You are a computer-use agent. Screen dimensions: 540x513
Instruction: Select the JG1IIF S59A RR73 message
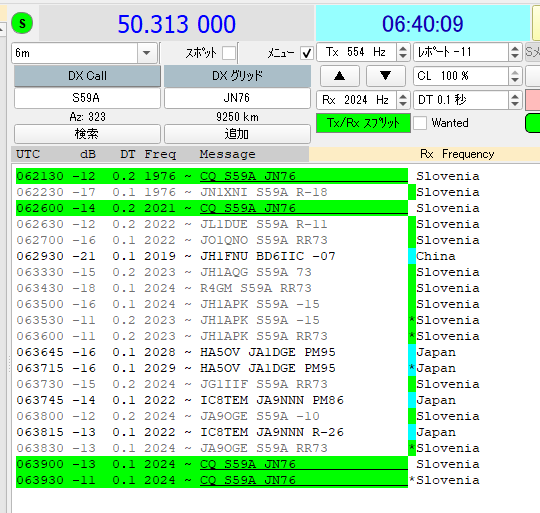(x=264, y=384)
